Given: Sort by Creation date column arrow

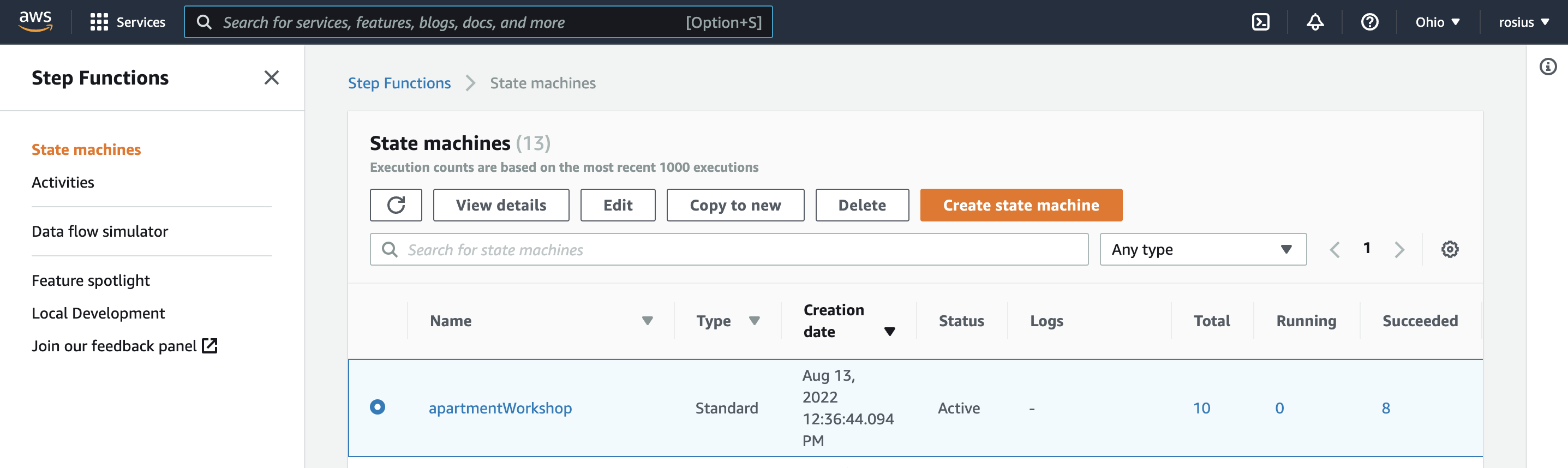Looking at the screenshot, I should (x=889, y=332).
